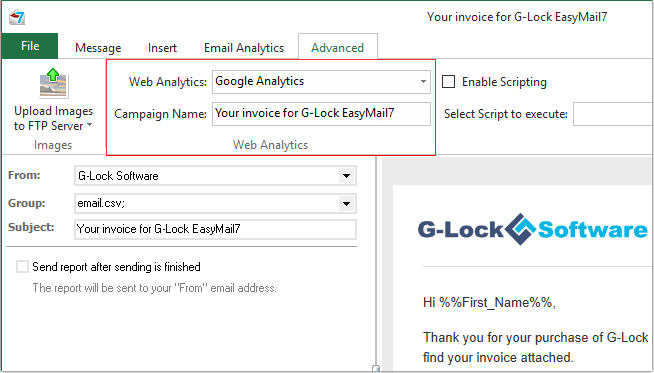Viewport: 654px width, 373px height.
Task: Switch to the Message tab
Action: (x=98, y=48)
